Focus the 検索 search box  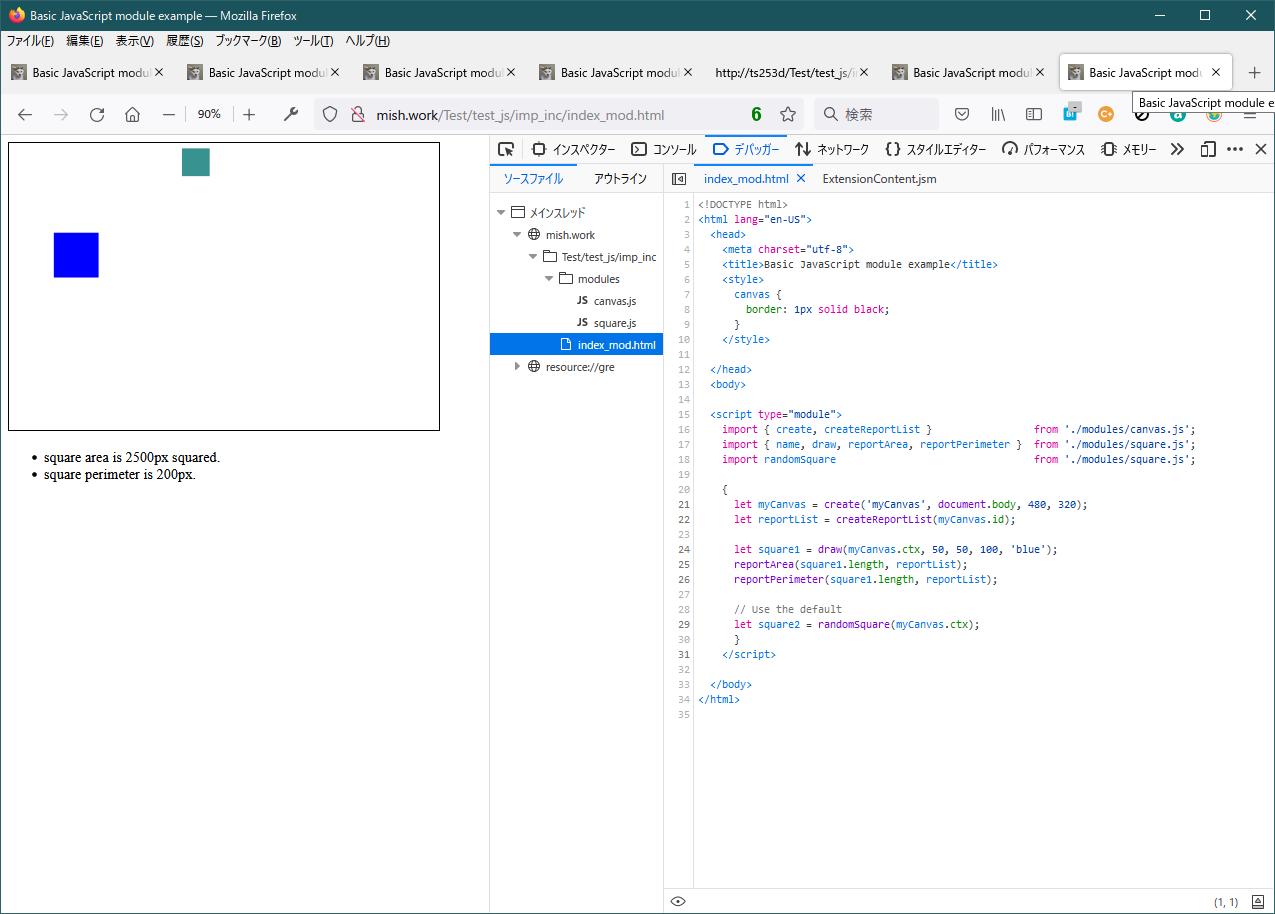point(876,114)
